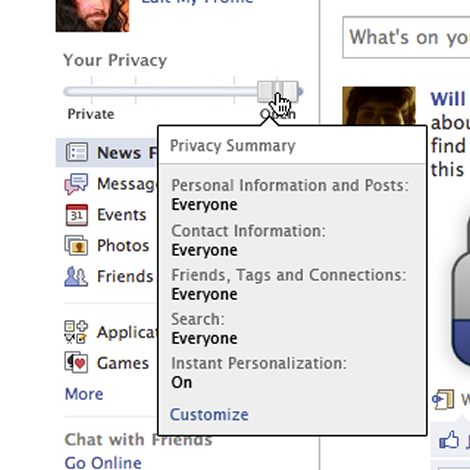Select the Events menu item
The image size is (470, 470).
(122, 215)
